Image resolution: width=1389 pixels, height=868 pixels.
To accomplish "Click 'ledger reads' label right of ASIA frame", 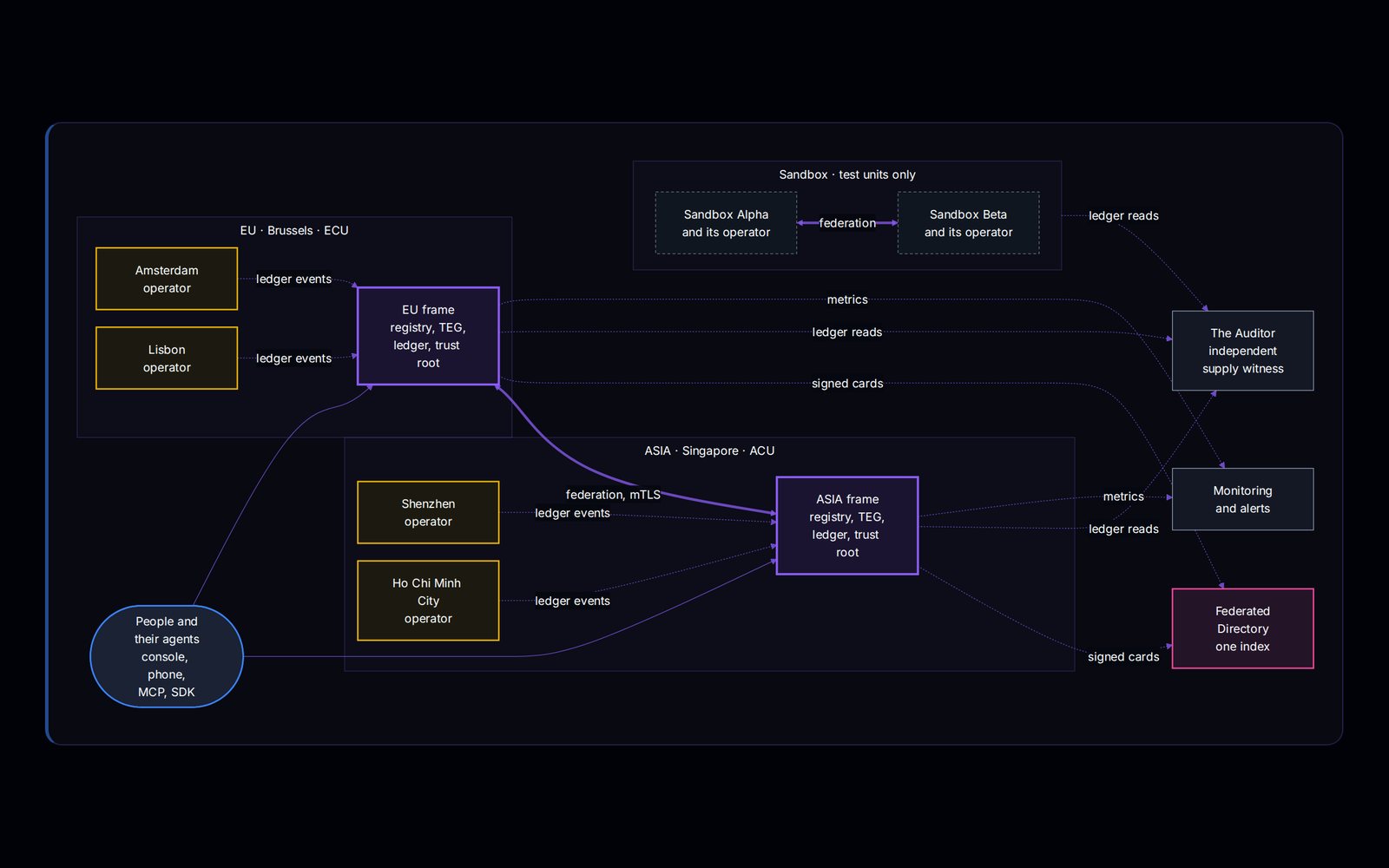I will tap(1123, 529).
